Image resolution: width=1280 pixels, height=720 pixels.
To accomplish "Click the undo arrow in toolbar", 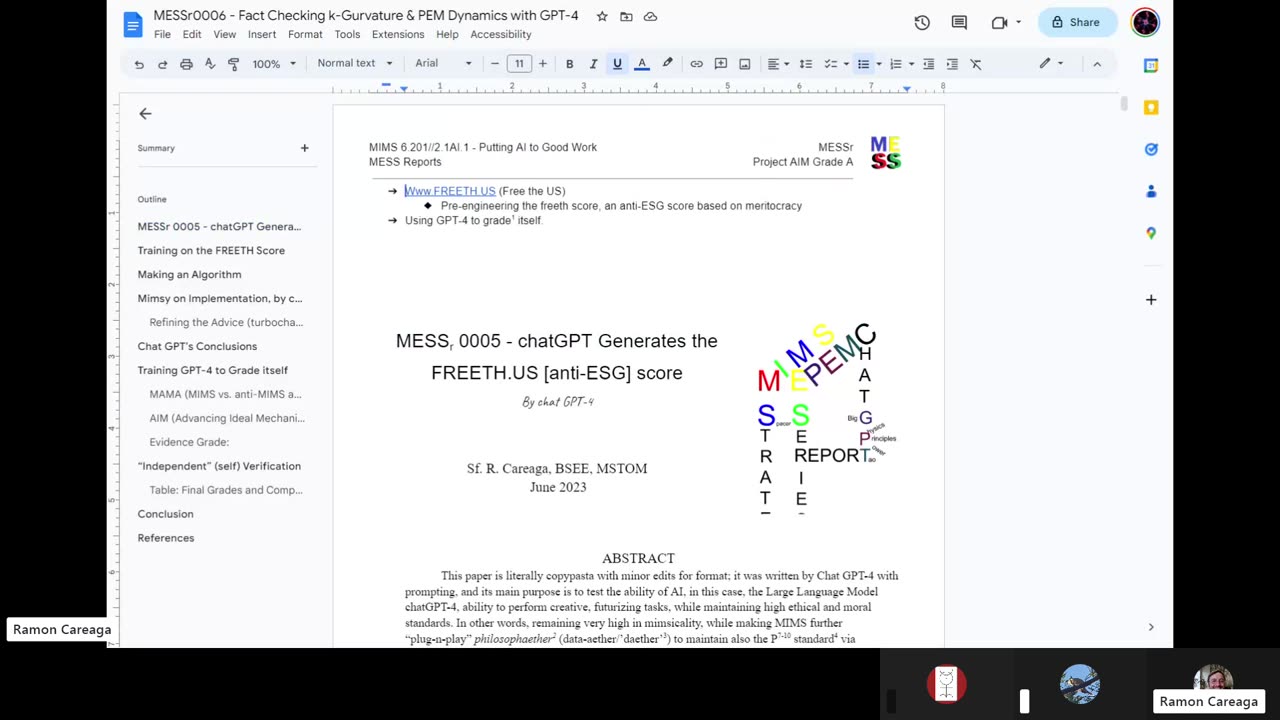I will point(139,64).
